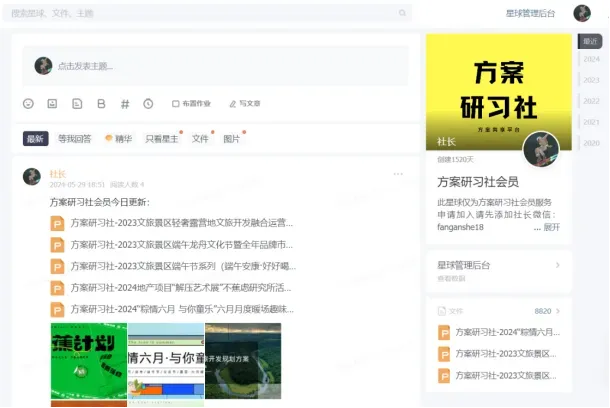This screenshot has width=610, height=408.
Task: Insert a hashtag topic with # icon
Action: [x=125, y=104]
